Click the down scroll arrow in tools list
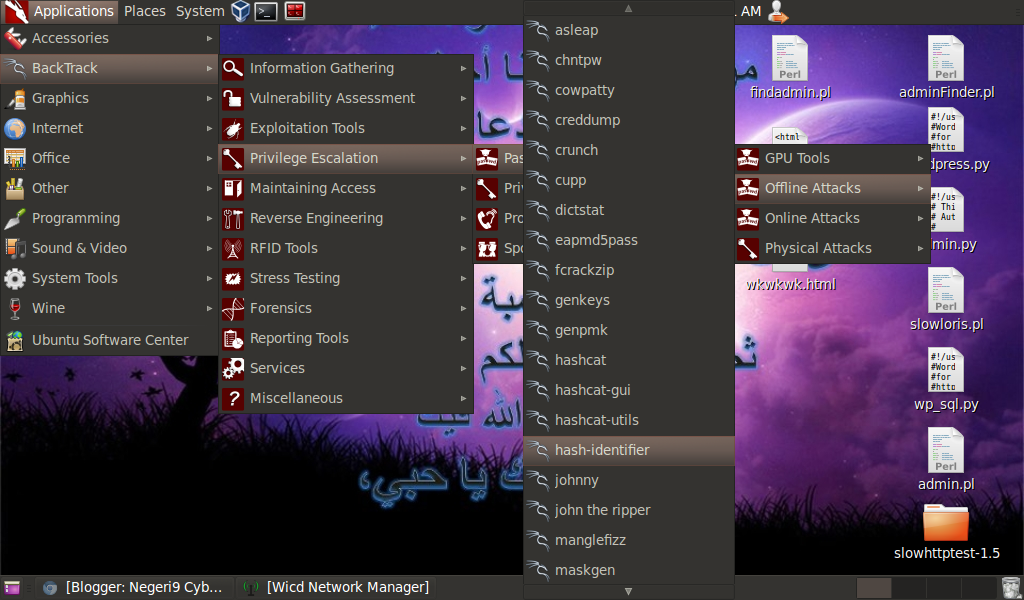This screenshot has width=1024, height=600. point(628,592)
